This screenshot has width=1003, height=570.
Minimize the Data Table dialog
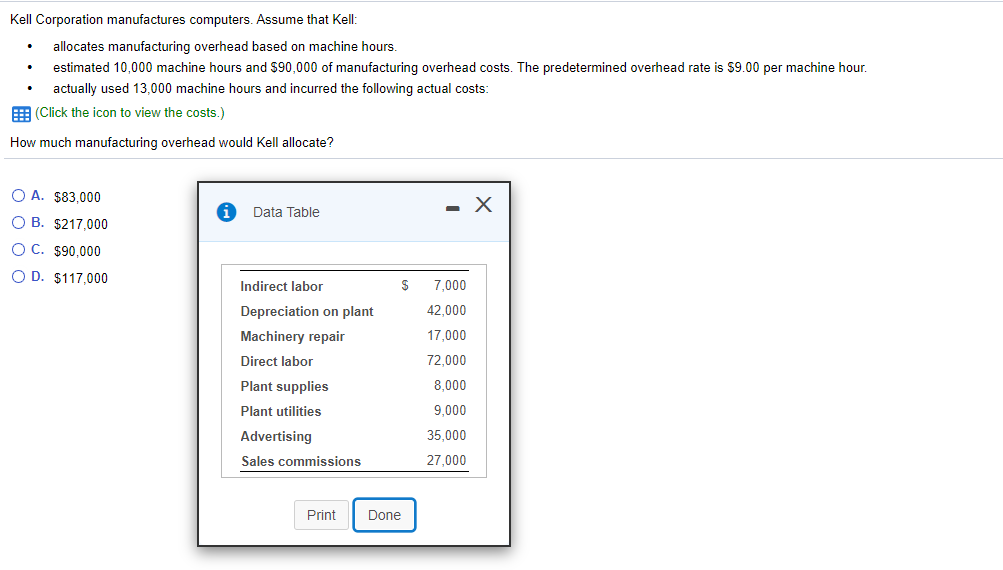point(453,209)
